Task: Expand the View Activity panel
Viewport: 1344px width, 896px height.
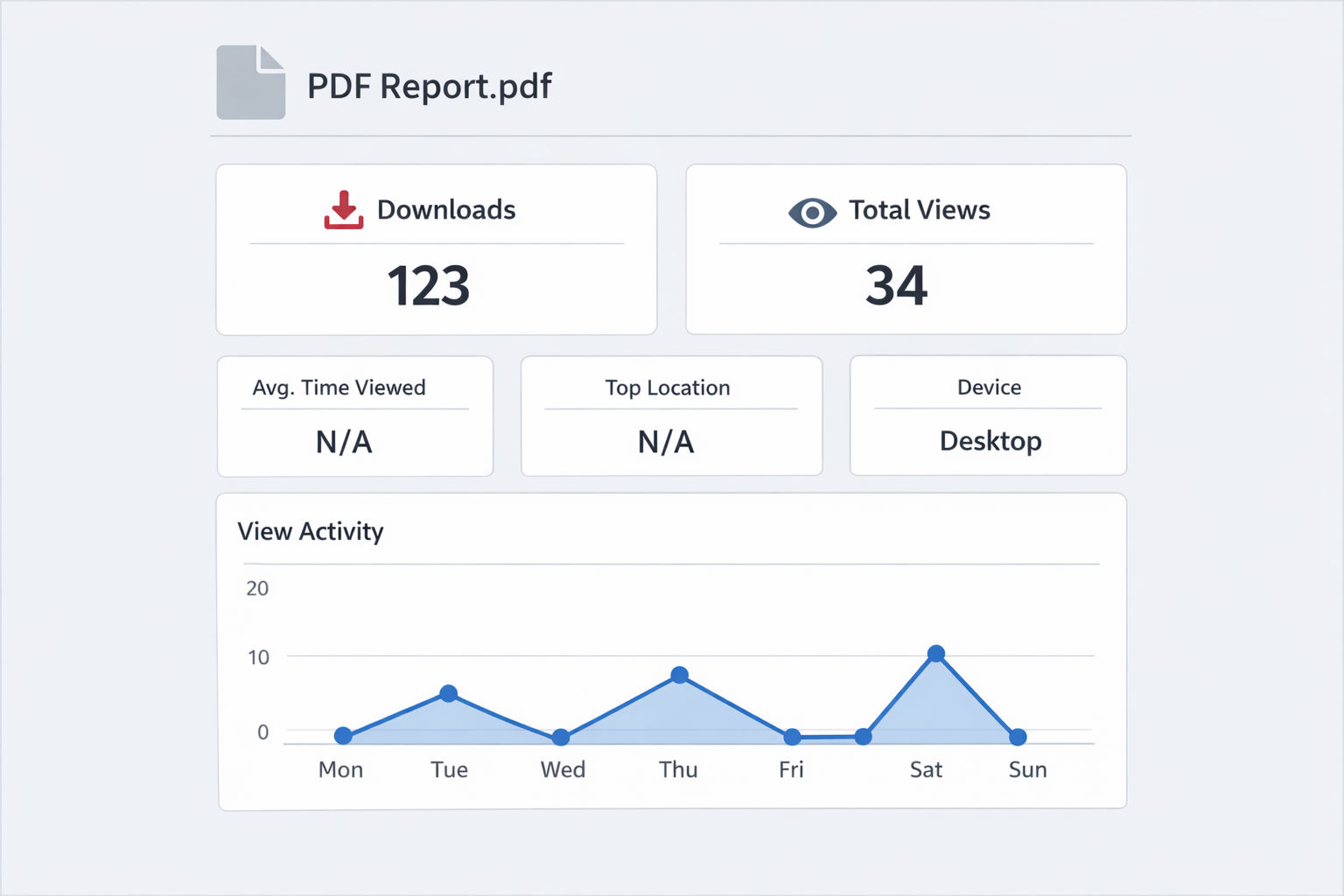Action: (x=672, y=649)
